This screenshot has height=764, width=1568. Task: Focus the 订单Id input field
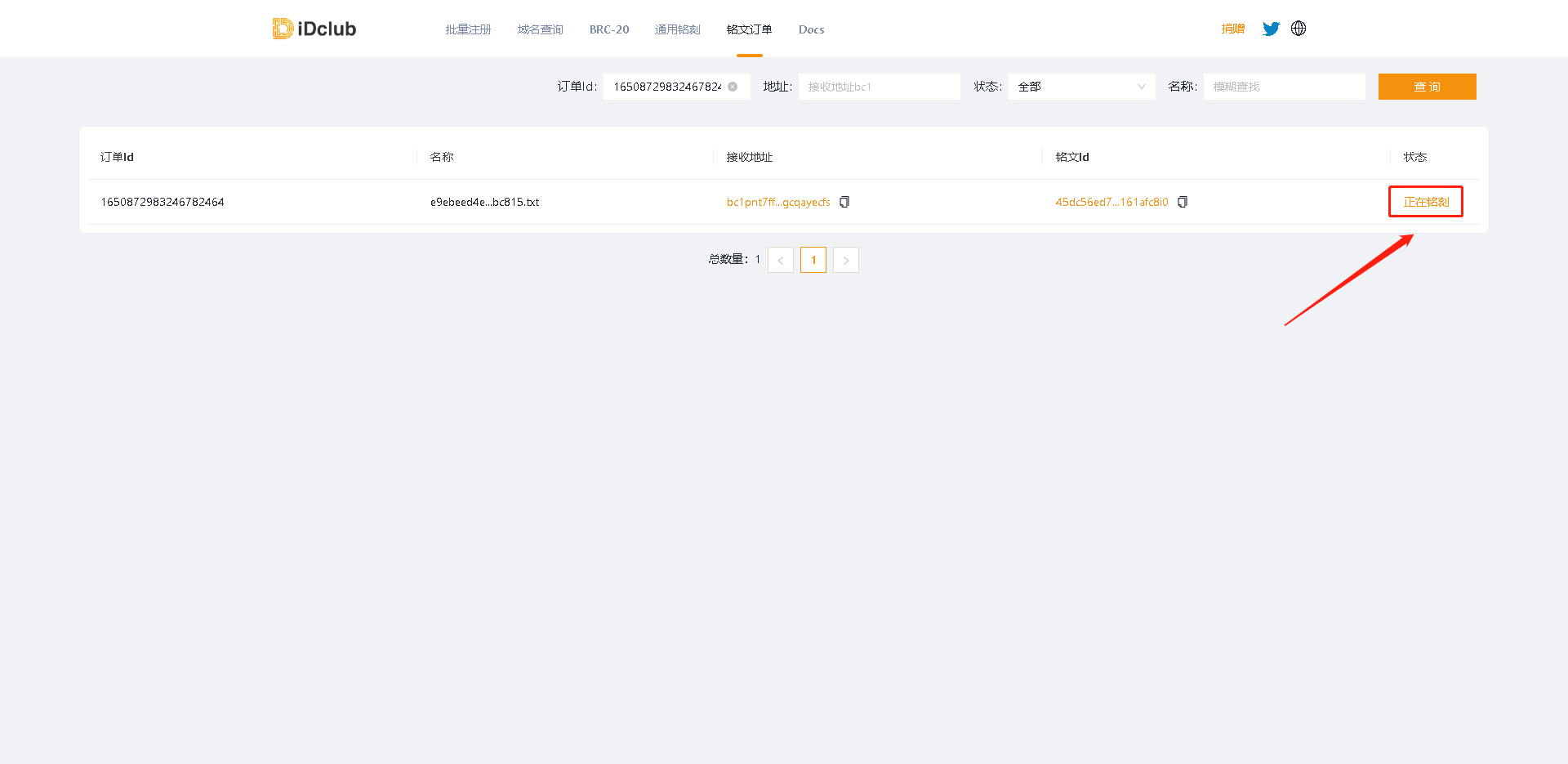[676, 87]
